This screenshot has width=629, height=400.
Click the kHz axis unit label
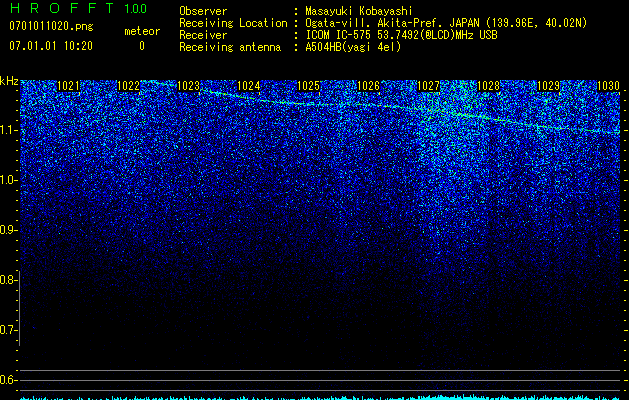tap(9, 81)
